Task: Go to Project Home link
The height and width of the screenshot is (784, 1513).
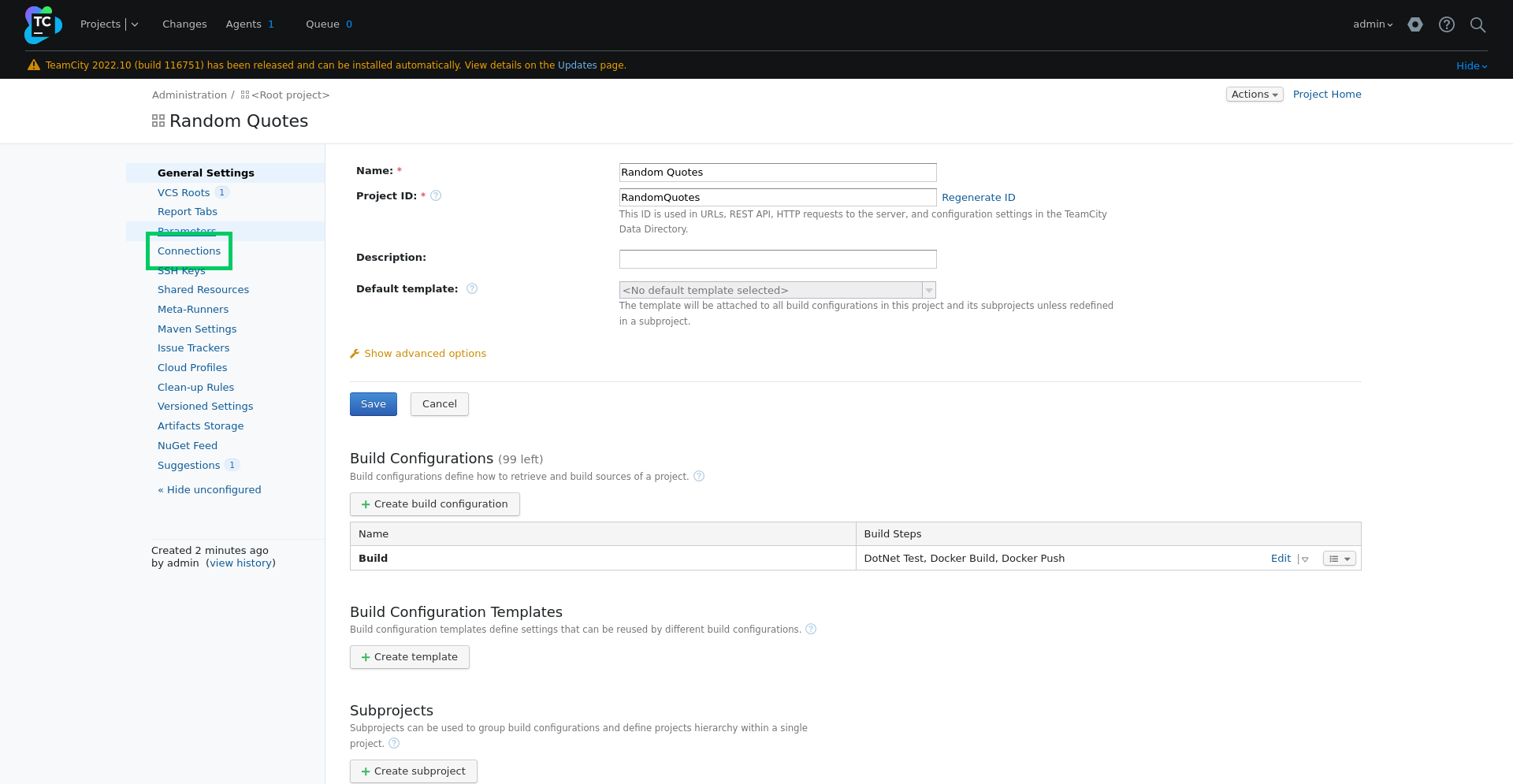Action: point(1327,95)
